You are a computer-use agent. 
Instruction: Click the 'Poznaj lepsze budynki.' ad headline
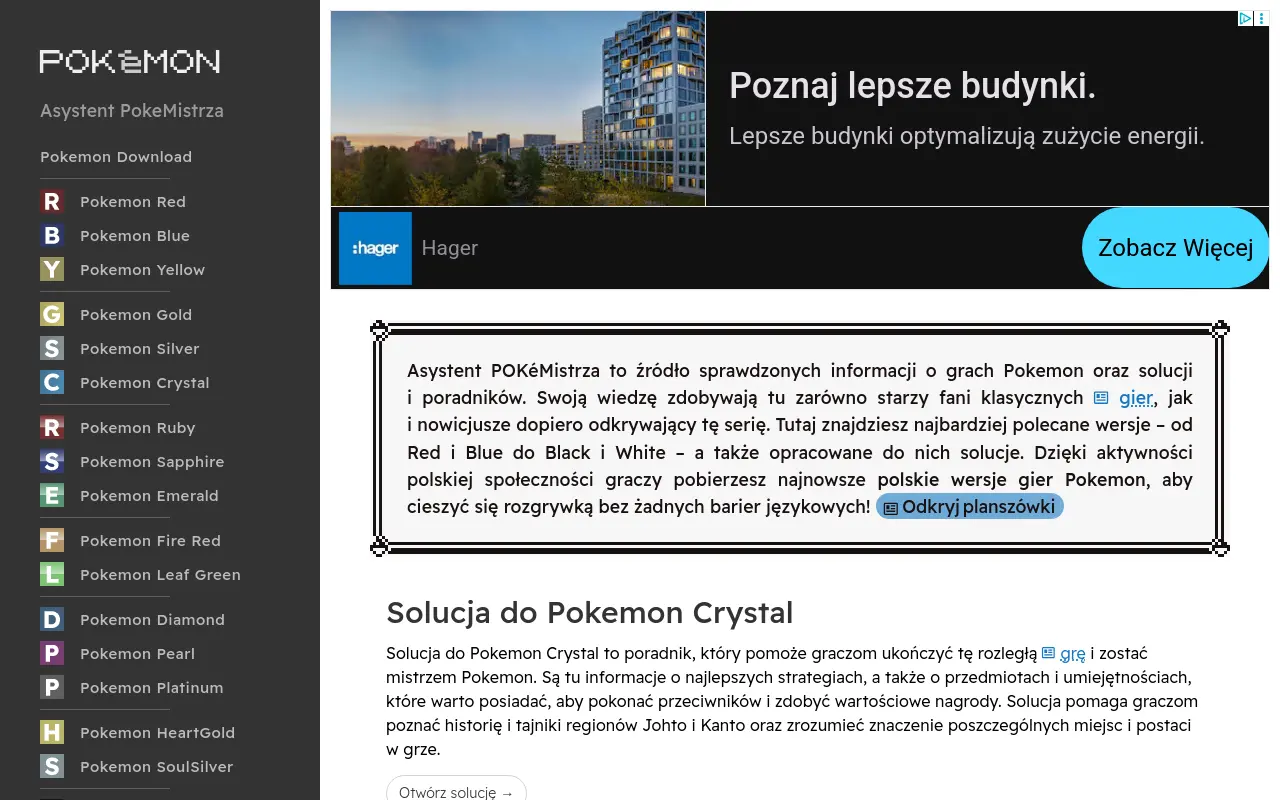point(913,86)
